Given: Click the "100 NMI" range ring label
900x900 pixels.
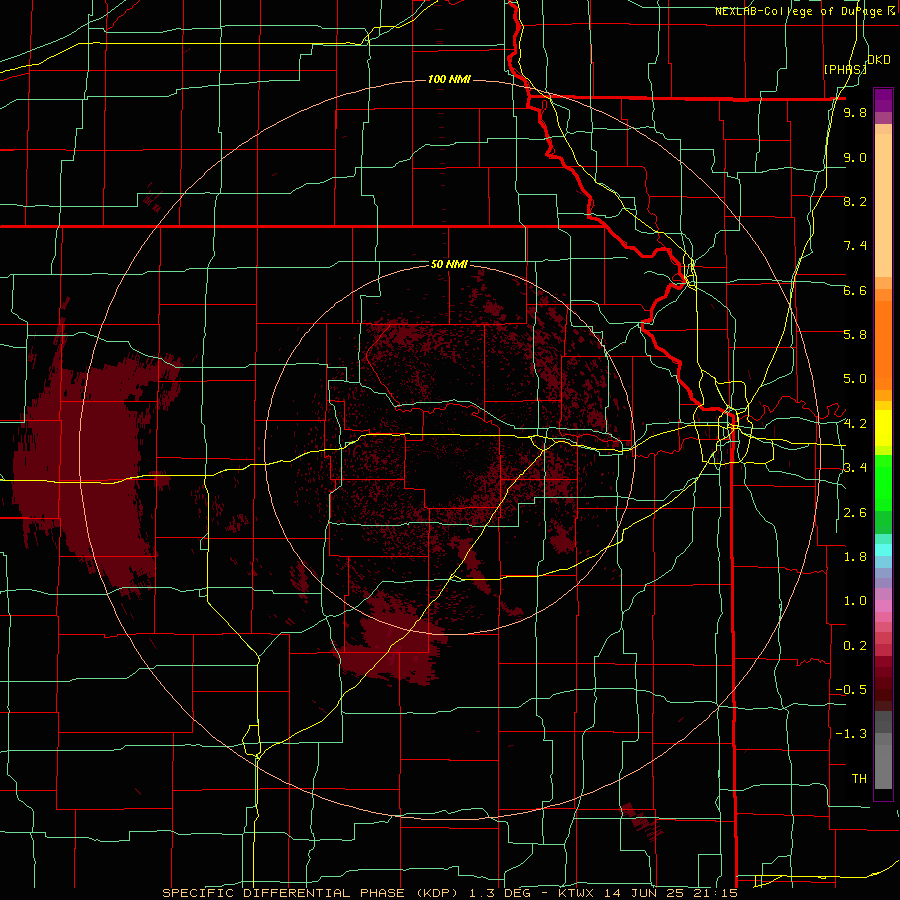Looking at the screenshot, I should pyautogui.click(x=449, y=79).
